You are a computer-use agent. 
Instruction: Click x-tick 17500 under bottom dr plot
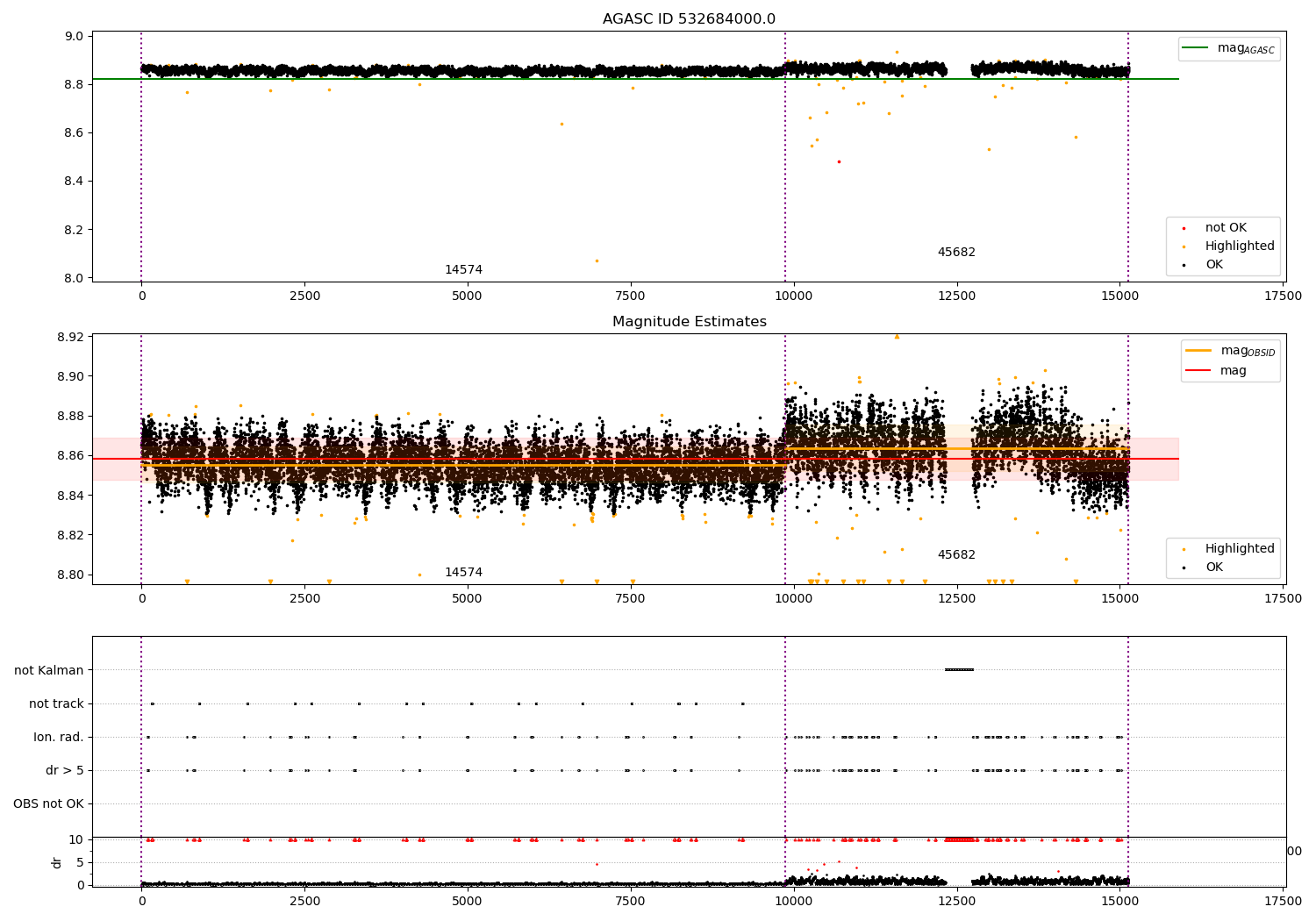pyautogui.click(x=1283, y=901)
